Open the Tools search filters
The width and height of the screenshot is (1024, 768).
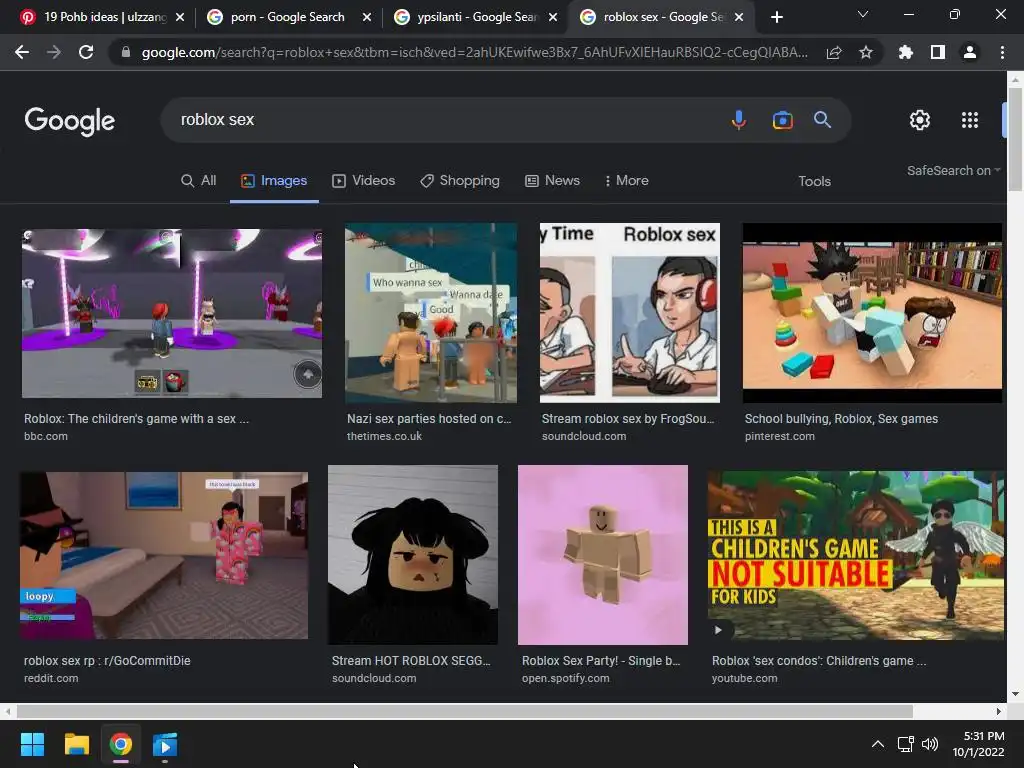pyautogui.click(x=814, y=181)
